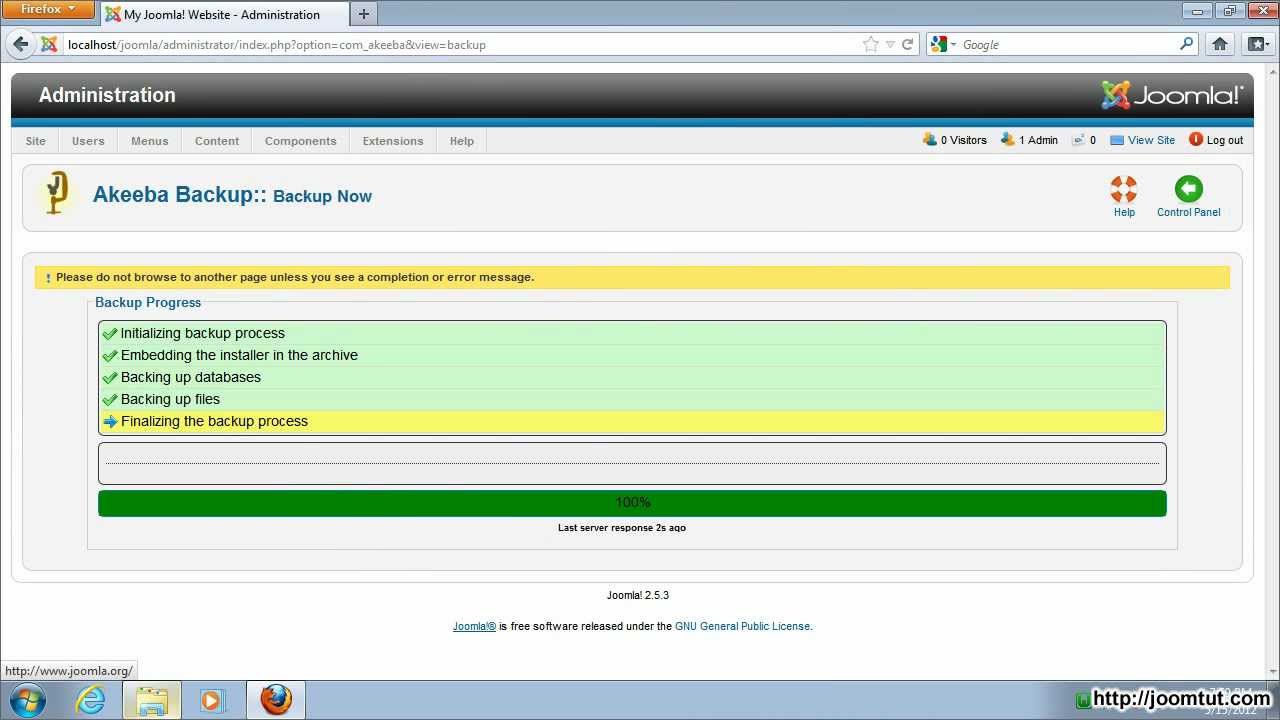The image size is (1280, 720).
Task: Open the bookmarks toolbar button
Action: click(x=1258, y=44)
